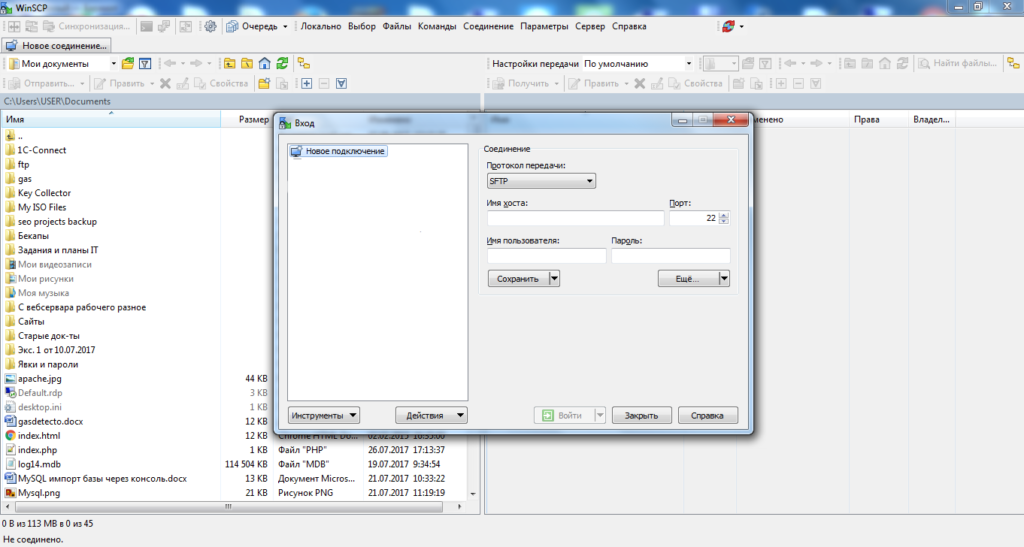
Task: Expand the По умолчанию transfer settings dropdown
Action: click(688, 63)
